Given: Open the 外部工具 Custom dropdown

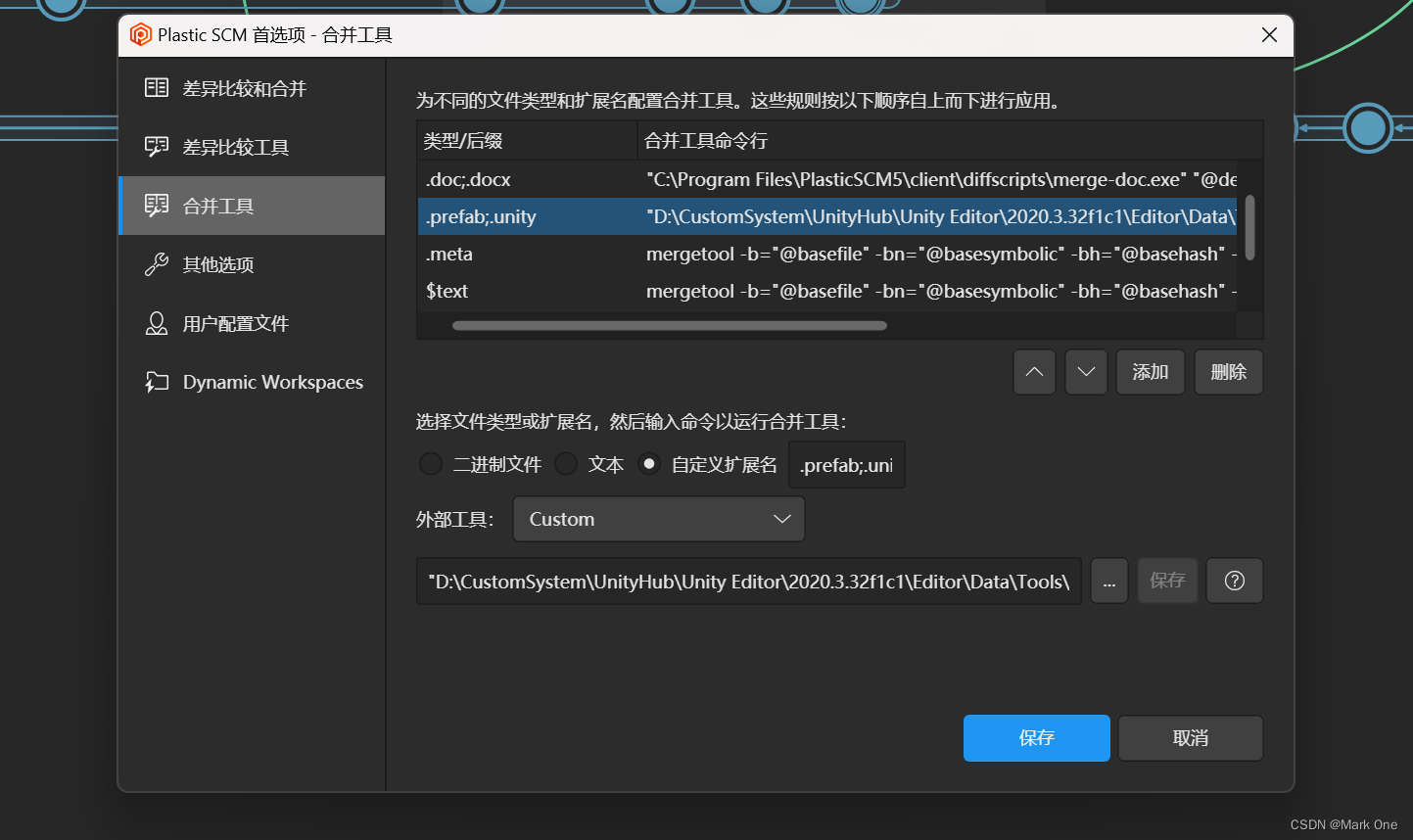Looking at the screenshot, I should click(x=659, y=519).
